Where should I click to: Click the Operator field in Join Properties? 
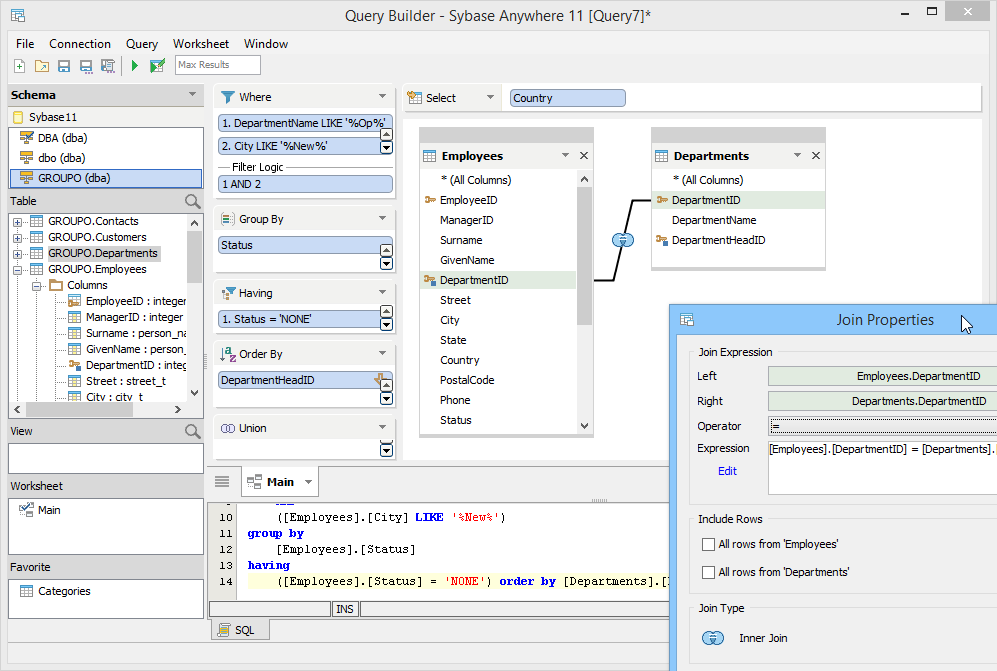coord(883,425)
